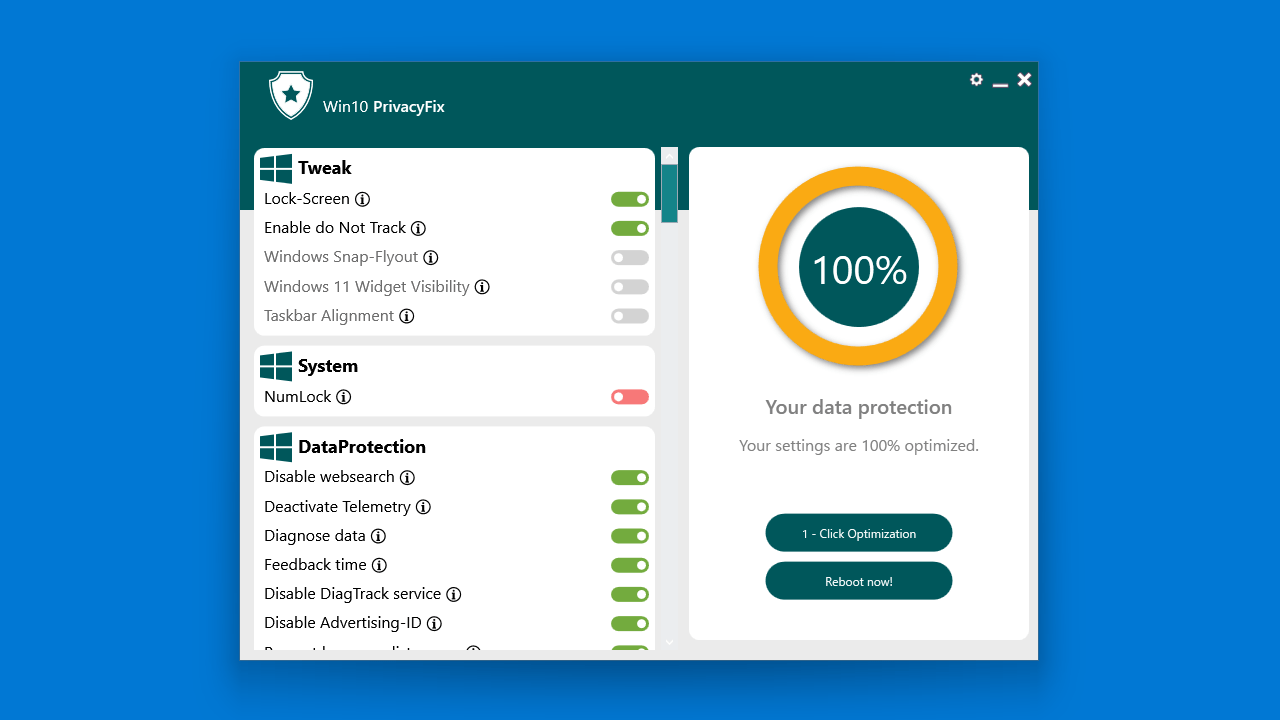The image size is (1280, 720).
Task: Toggle Enable do Not Track off
Action: point(630,228)
